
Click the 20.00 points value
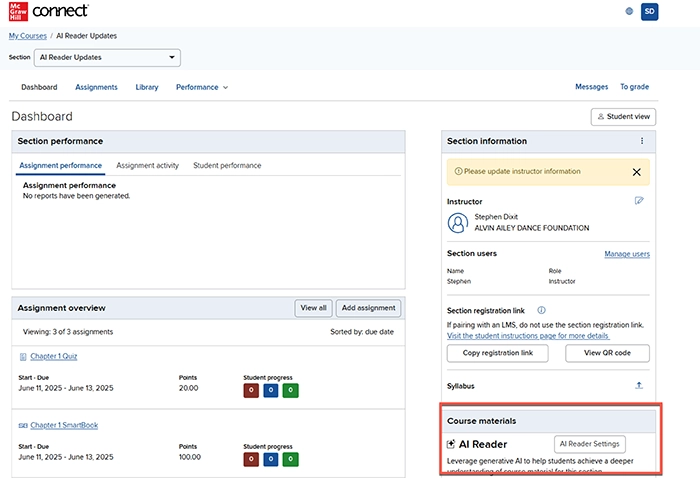point(188,388)
